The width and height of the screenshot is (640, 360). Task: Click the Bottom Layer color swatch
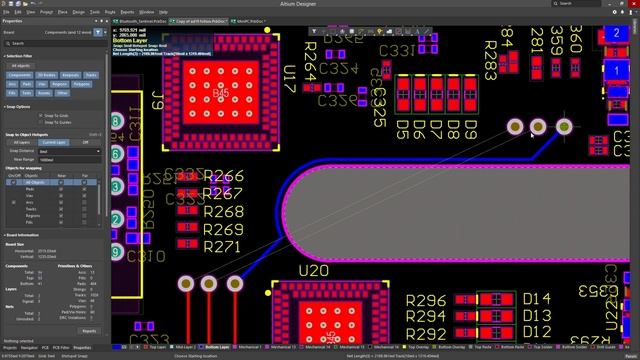(201, 347)
